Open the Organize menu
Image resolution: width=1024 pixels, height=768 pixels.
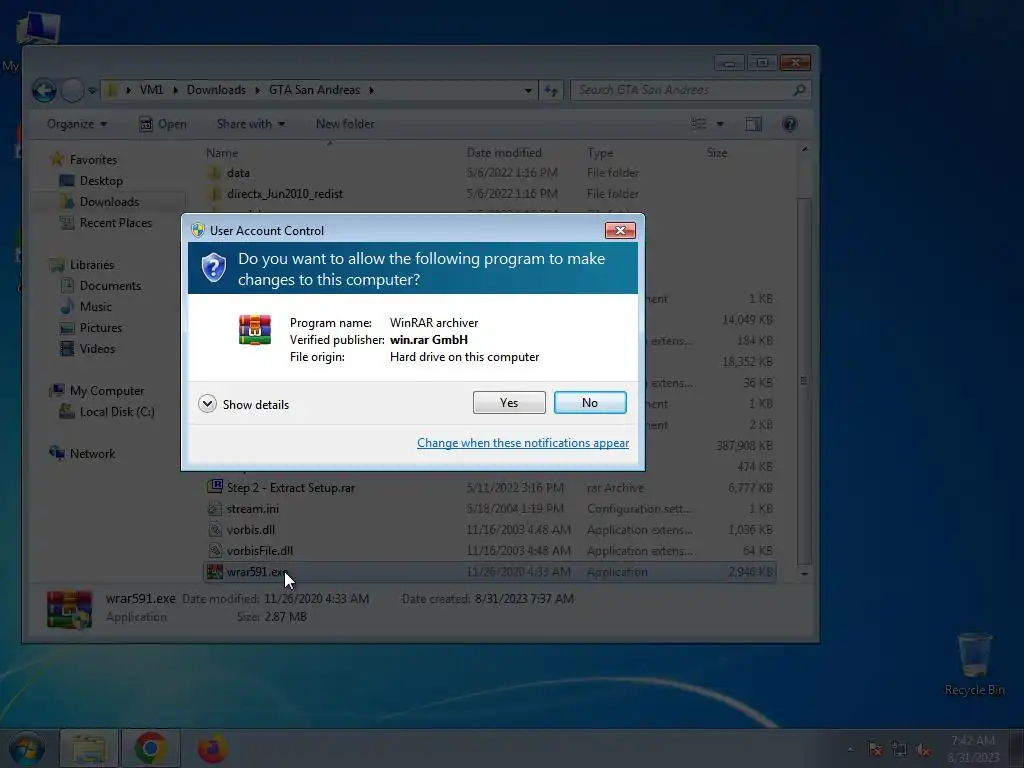[76, 124]
